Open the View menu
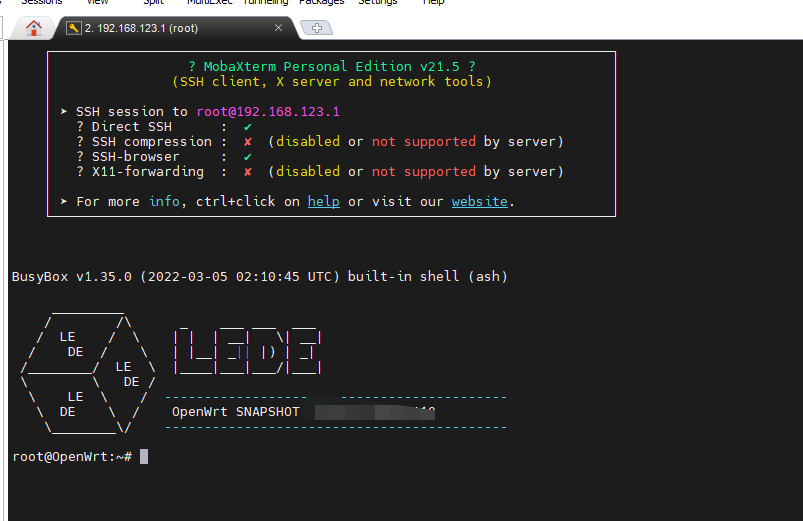This screenshot has width=803, height=521. coord(97,2)
